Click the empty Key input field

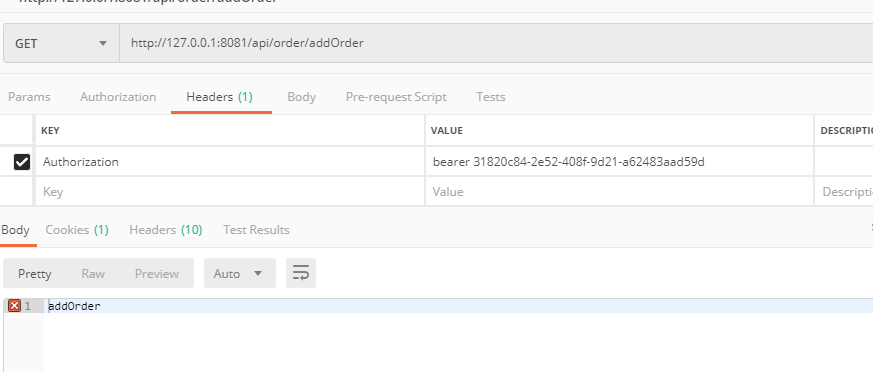(230, 192)
